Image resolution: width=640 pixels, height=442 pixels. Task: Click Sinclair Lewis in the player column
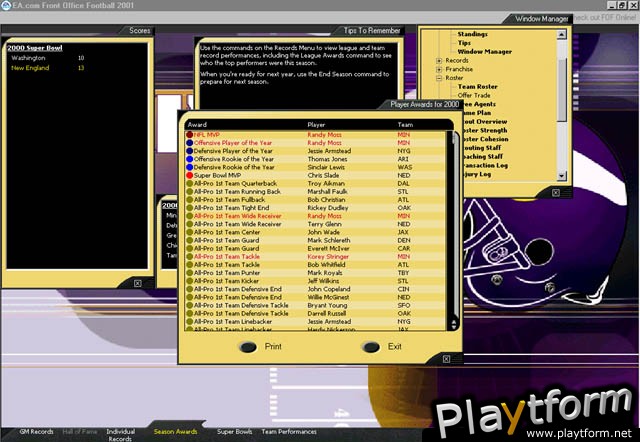pyautogui.click(x=326, y=167)
